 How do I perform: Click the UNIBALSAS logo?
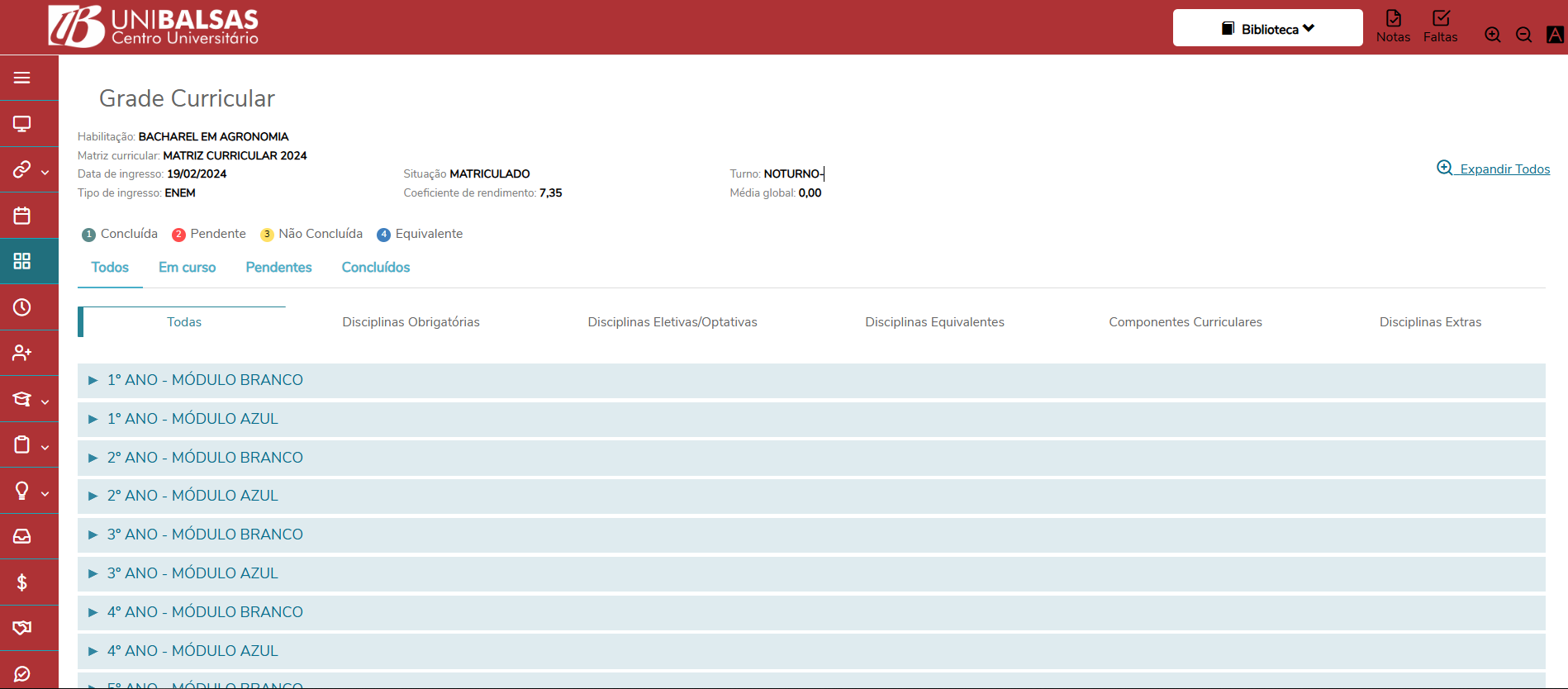(154, 26)
